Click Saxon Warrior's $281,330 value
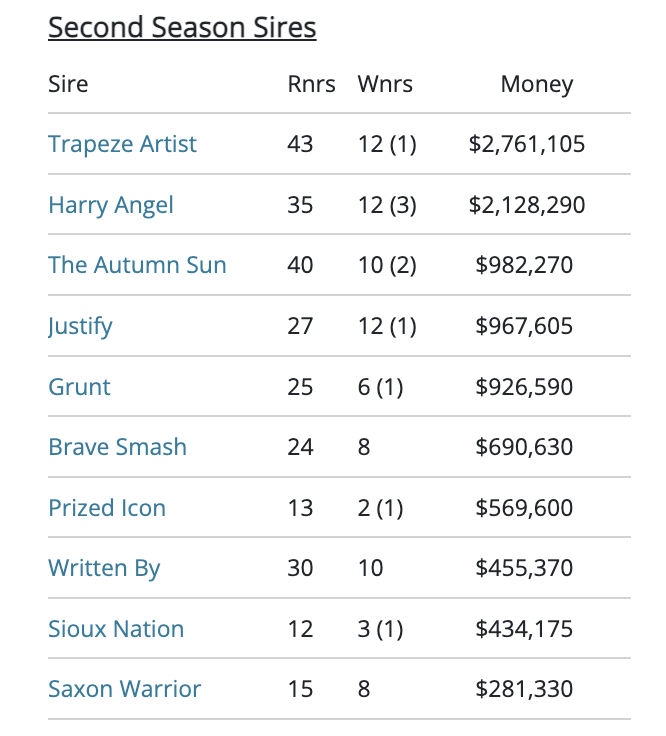666x736 pixels. (x=524, y=689)
